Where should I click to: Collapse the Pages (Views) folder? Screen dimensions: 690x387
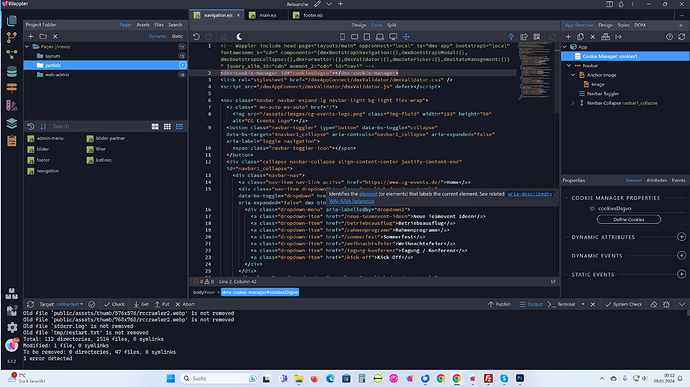[x=27, y=46]
